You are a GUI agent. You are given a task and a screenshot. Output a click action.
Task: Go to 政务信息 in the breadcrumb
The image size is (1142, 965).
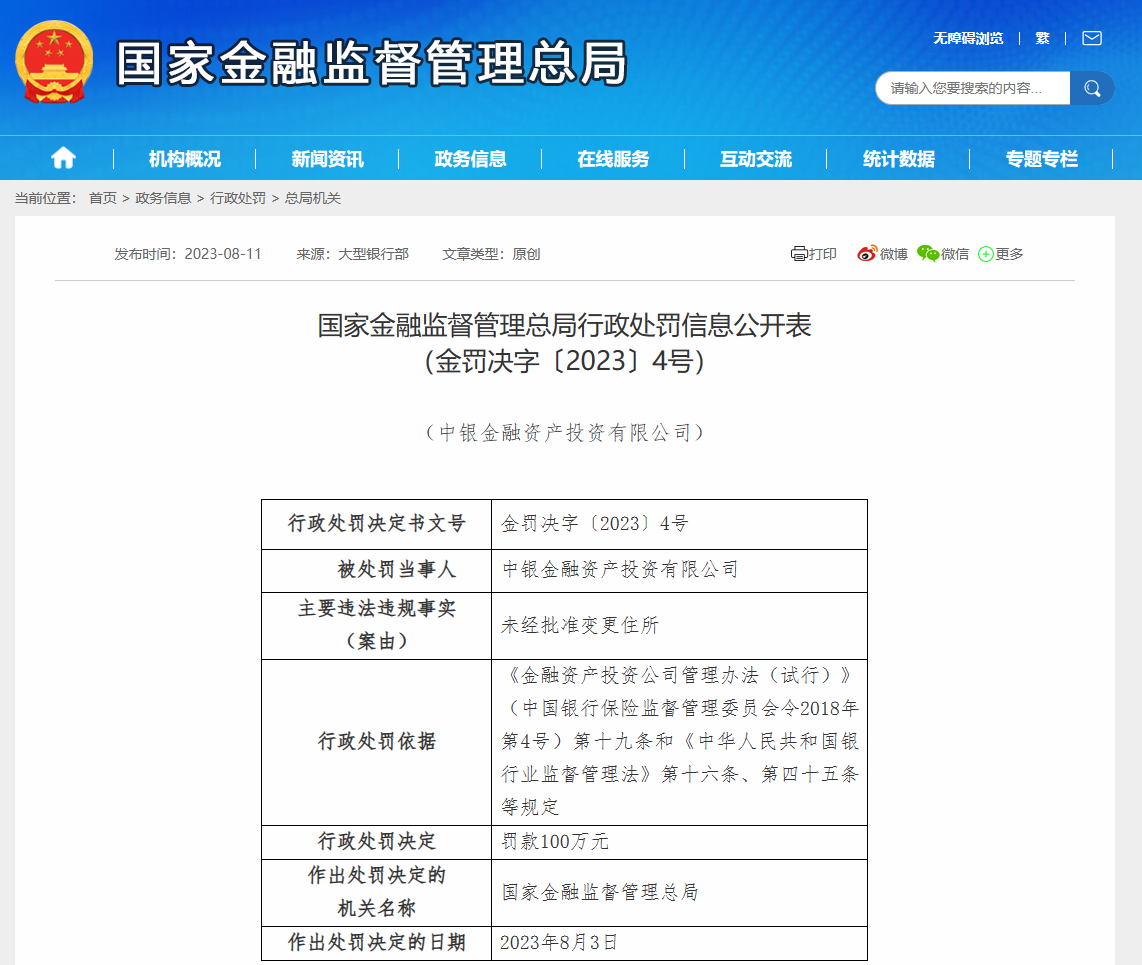point(163,198)
